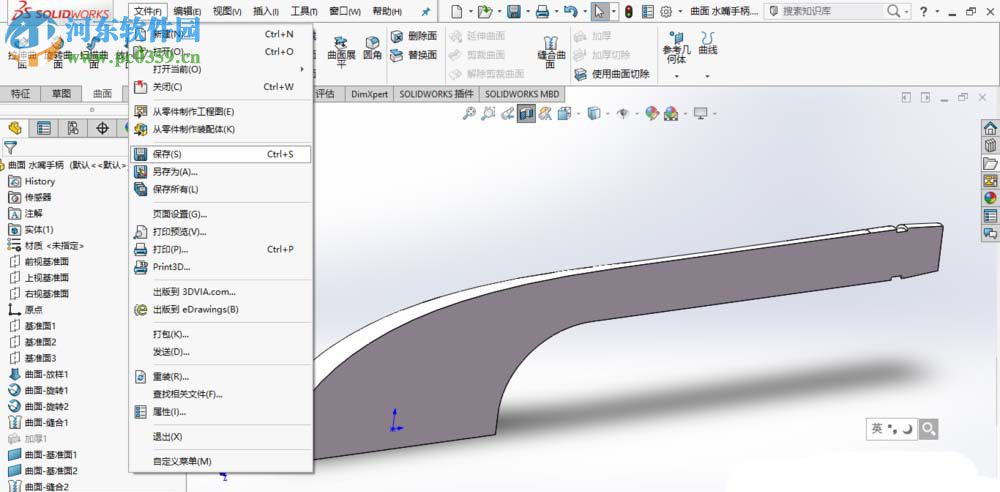Image resolution: width=1000 pixels, height=492 pixels.
Task: Click the Knit Surface (缝合曲面) tool
Action: click(x=552, y=51)
